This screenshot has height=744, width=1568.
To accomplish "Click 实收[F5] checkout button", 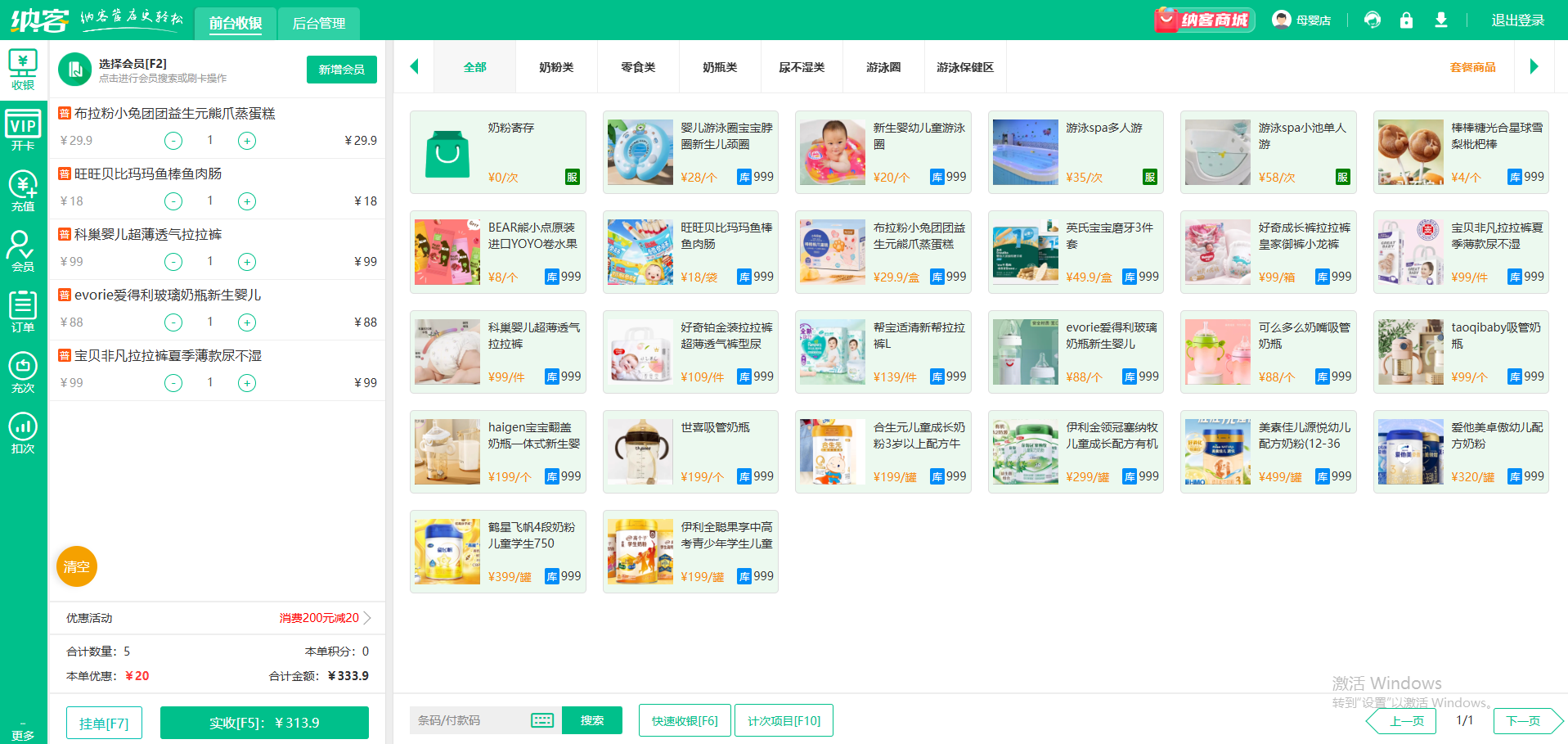I will (264, 723).
